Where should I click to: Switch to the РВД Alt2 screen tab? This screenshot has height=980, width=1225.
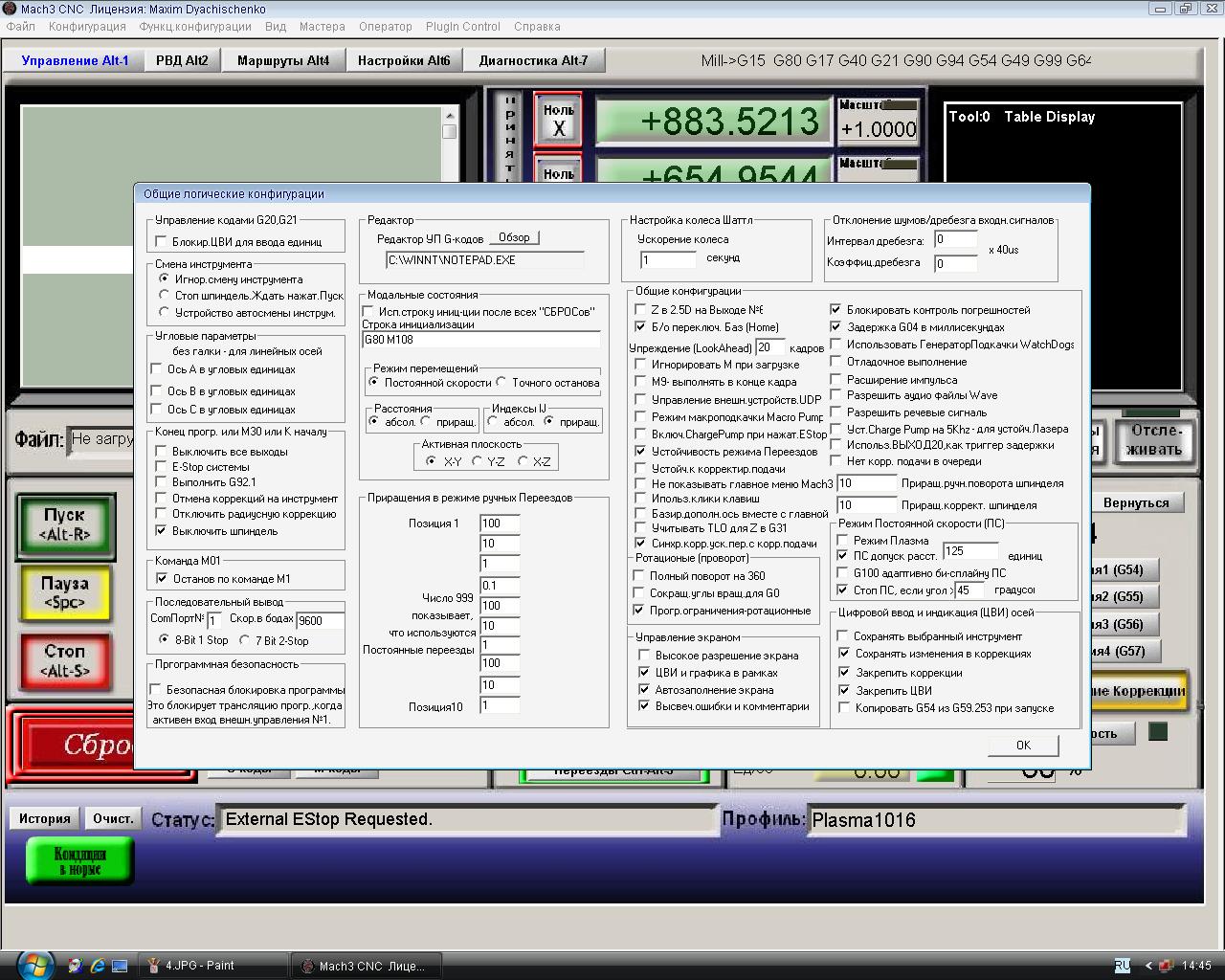182,60
